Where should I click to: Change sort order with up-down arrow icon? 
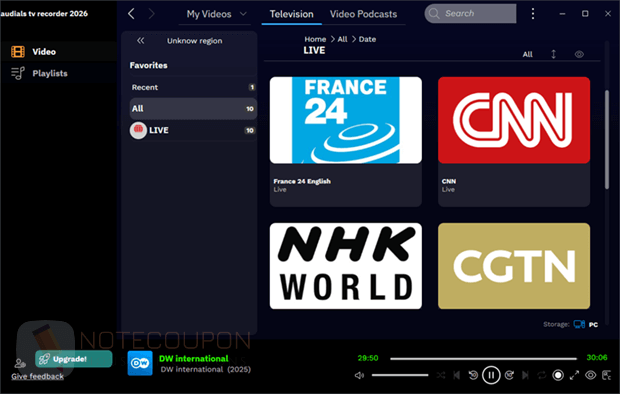pyautogui.click(x=553, y=54)
